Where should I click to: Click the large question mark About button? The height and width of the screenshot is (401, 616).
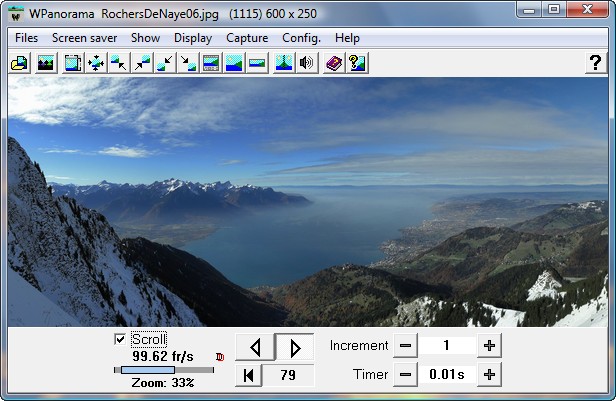click(594, 64)
